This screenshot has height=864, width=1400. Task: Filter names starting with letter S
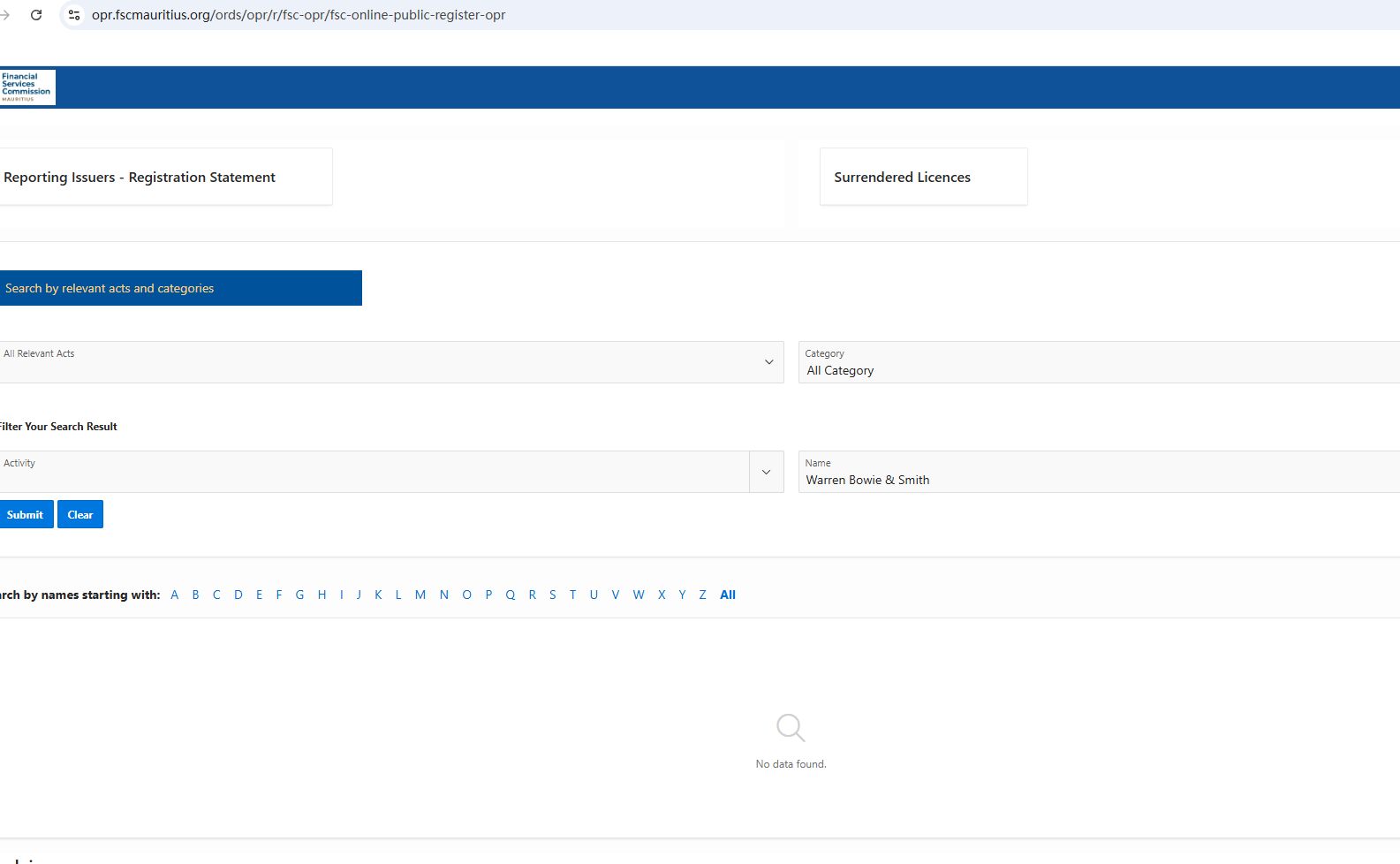pyautogui.click(x=553, y=595)
